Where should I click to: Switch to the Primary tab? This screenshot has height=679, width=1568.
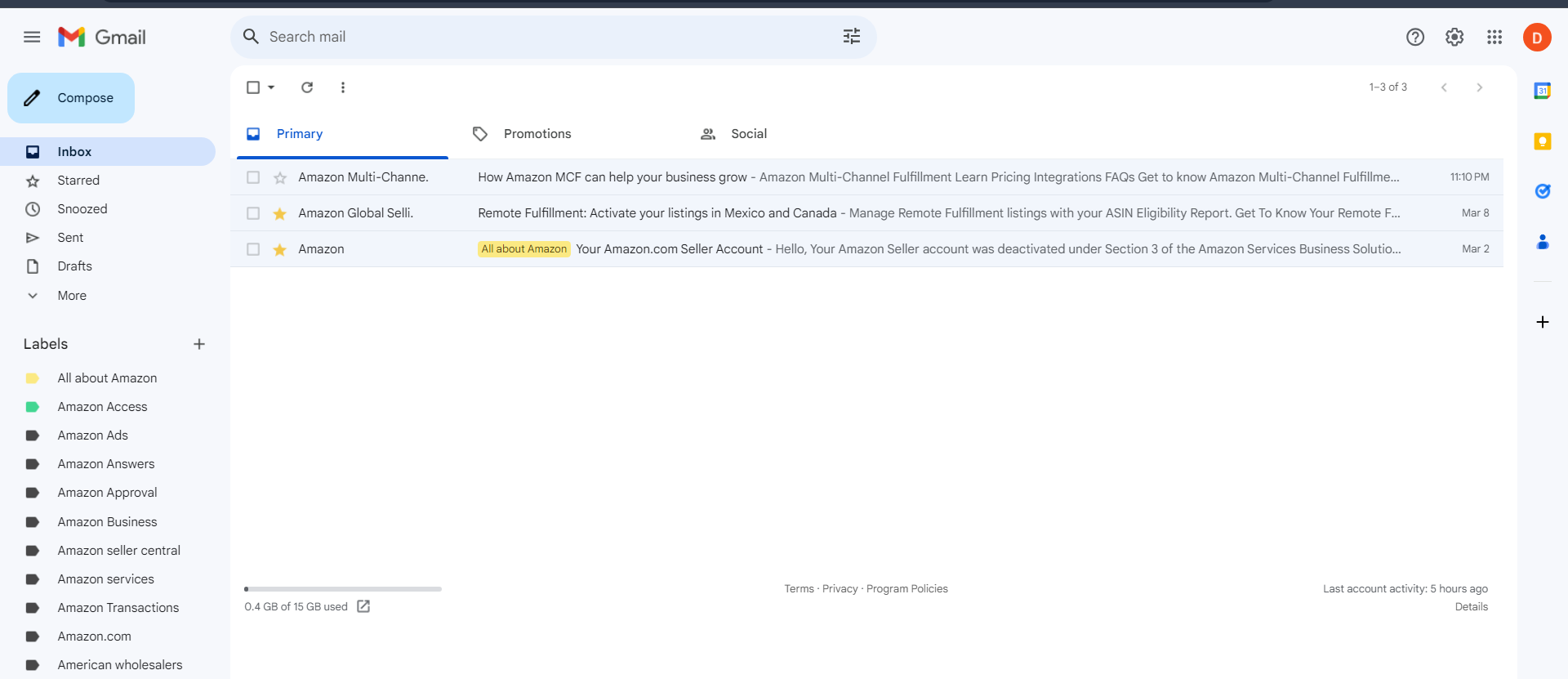[x=342, y=134]
